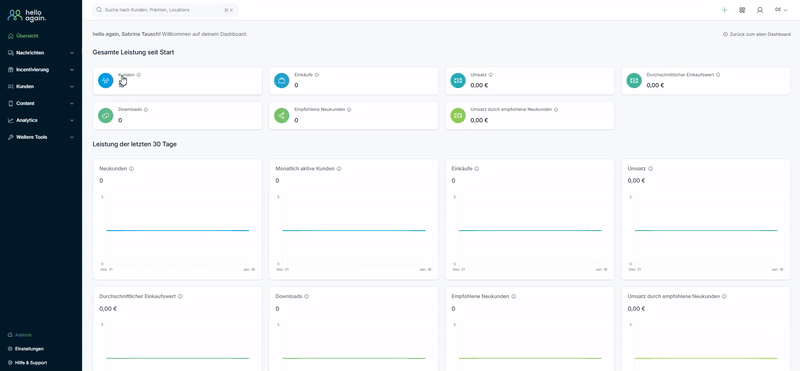
Task: Click the 'Gesamte Leistung seit Start' heading
Action: (x=133, y=53)
